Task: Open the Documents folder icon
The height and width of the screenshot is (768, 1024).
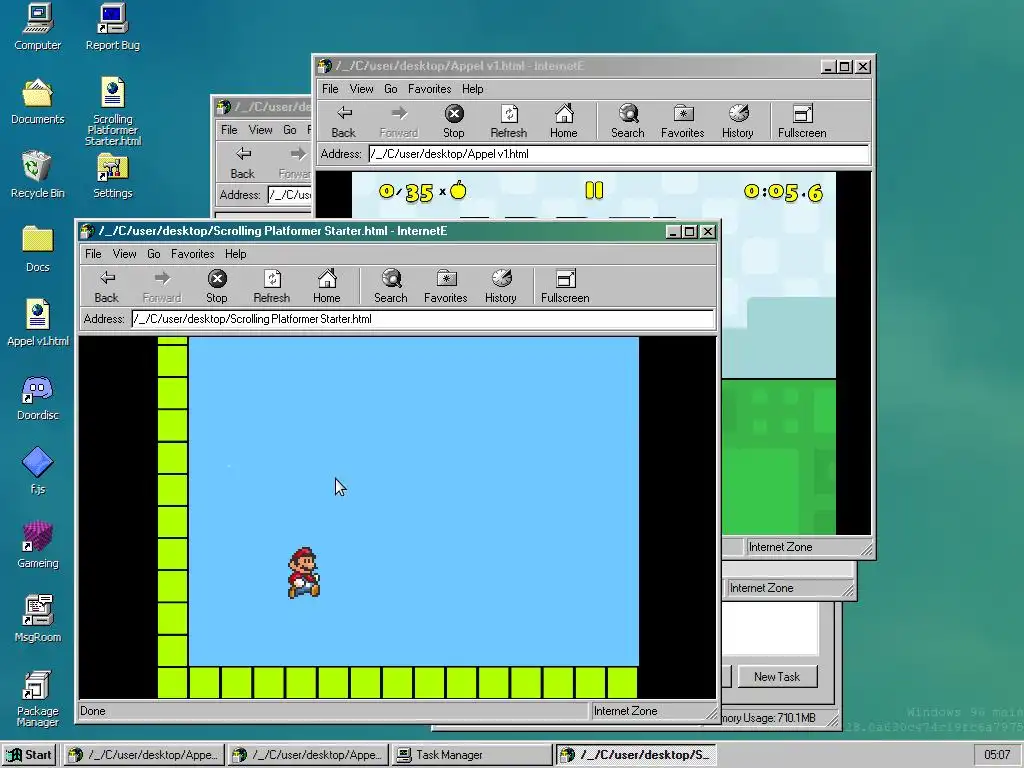Action: [37, 101]
